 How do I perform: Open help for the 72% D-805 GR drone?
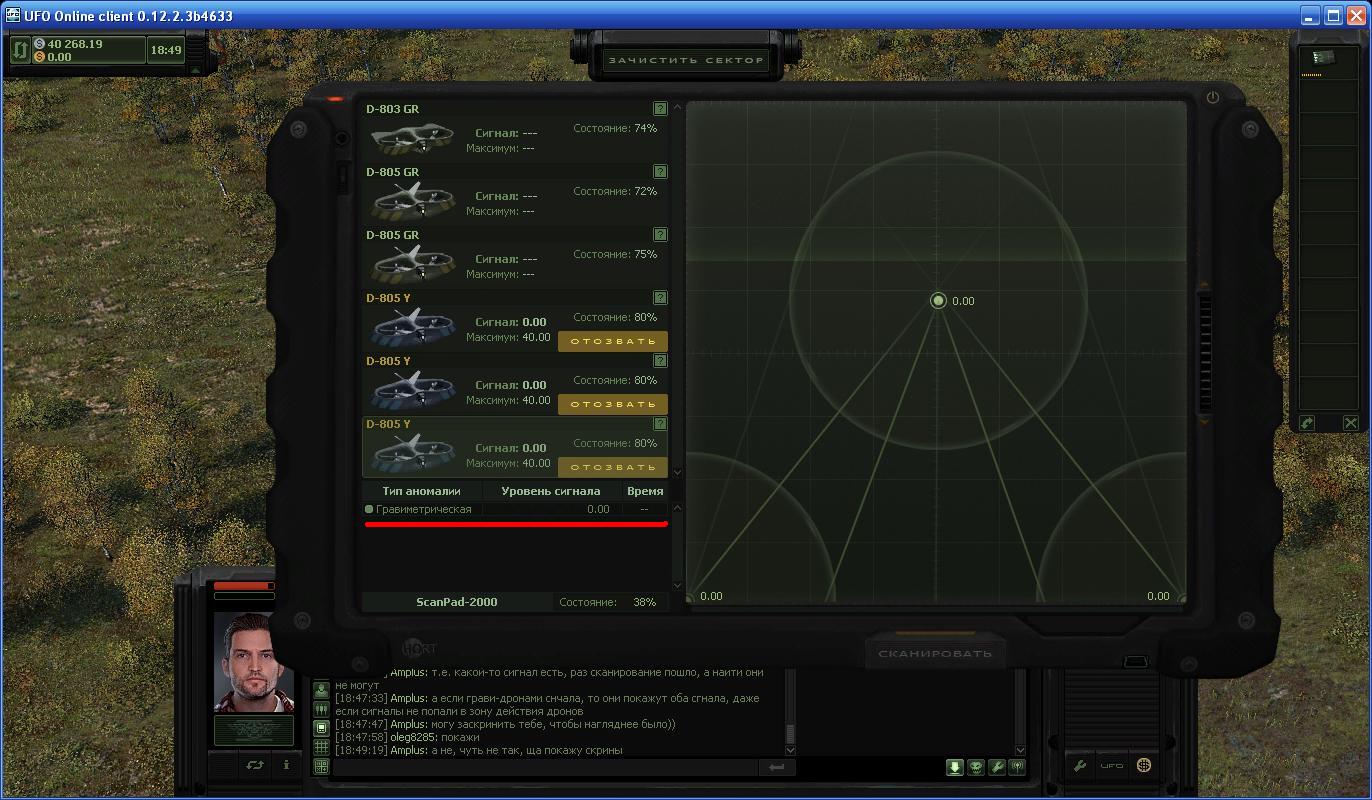[660, 171]
